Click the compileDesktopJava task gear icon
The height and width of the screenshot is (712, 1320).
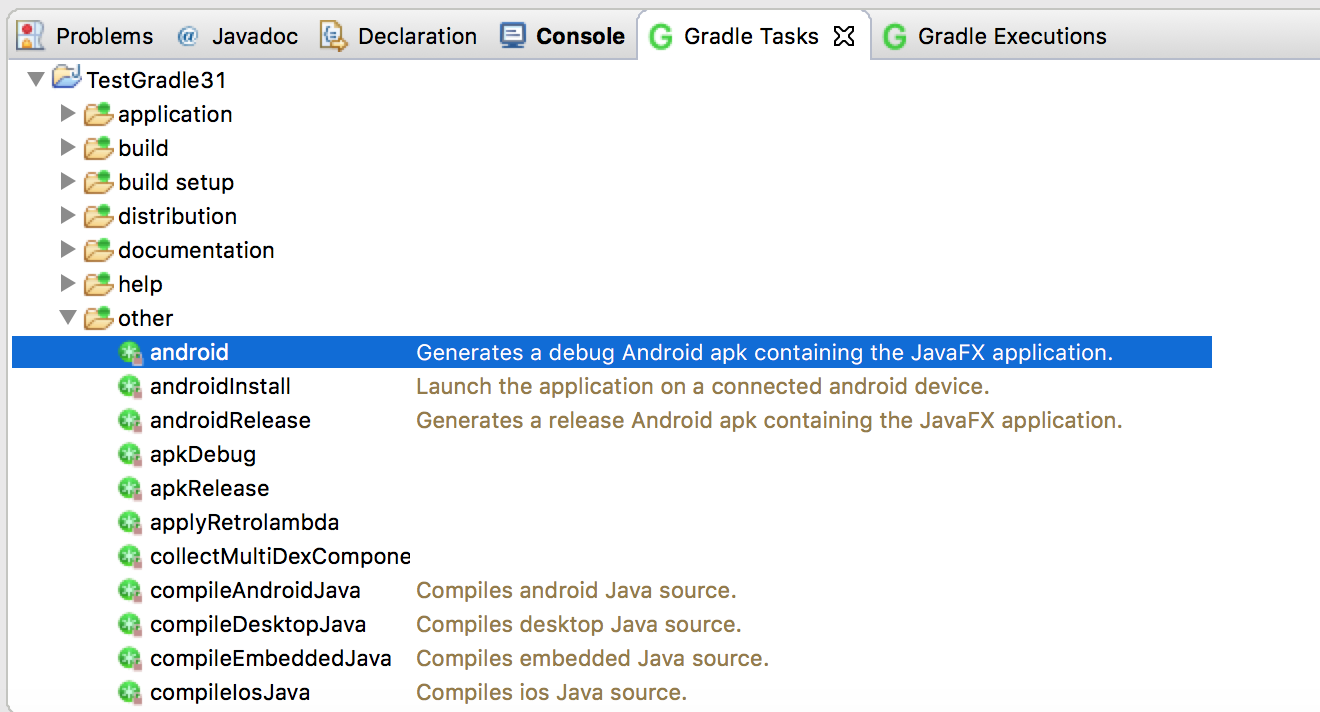(x=130, y=625)
